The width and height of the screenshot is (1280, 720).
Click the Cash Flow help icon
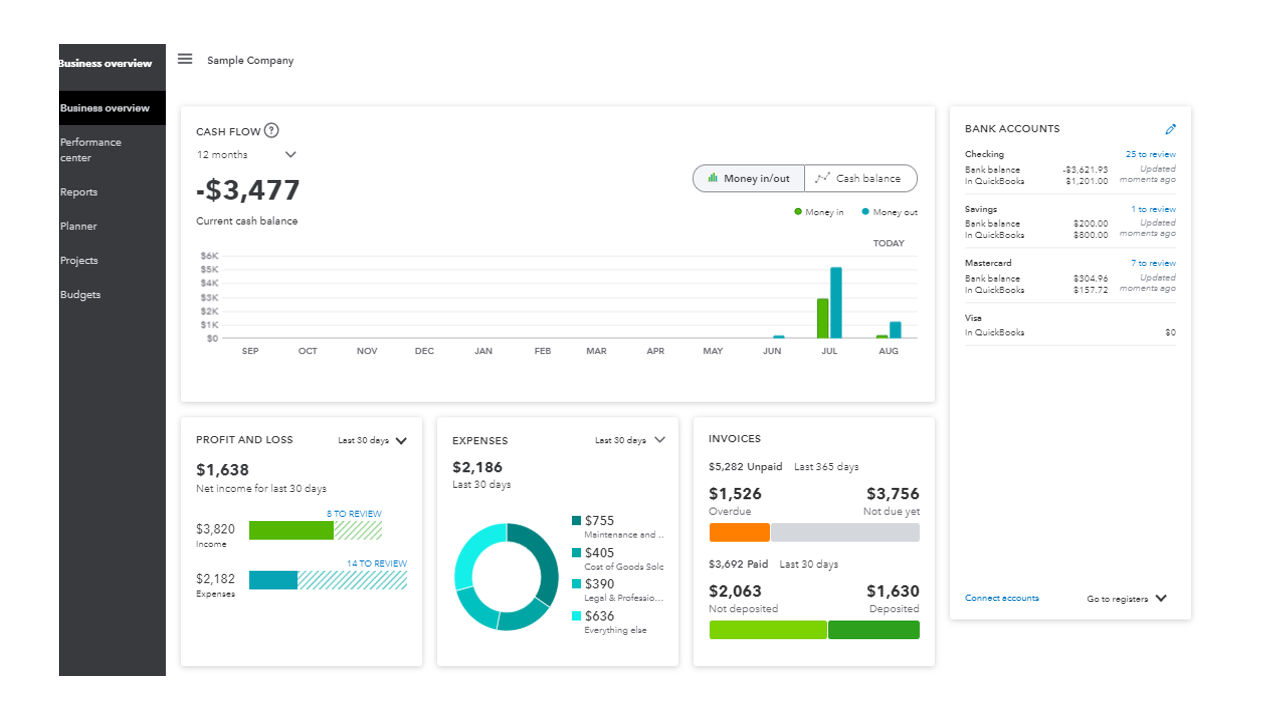tap(272, 130)
